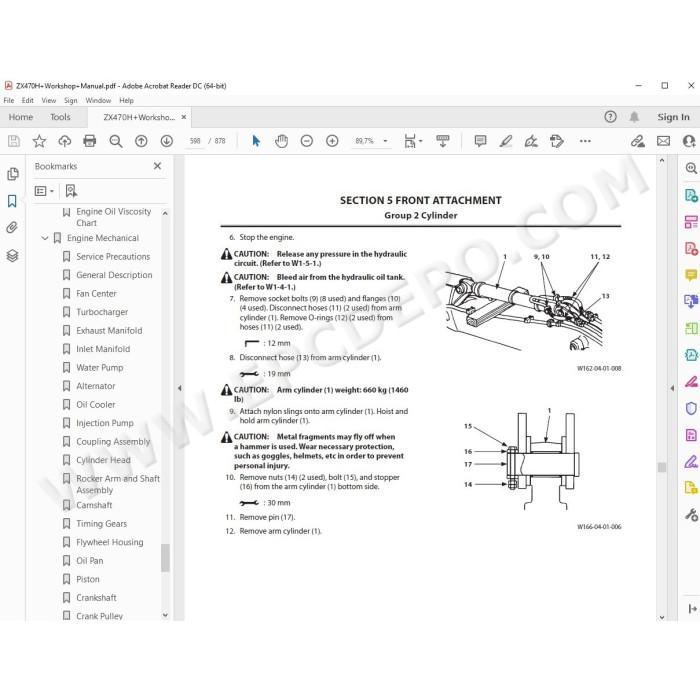The height and width of the screenshot is (700, 700).
Task: Click the Sign In button
Action: (673, 117)
